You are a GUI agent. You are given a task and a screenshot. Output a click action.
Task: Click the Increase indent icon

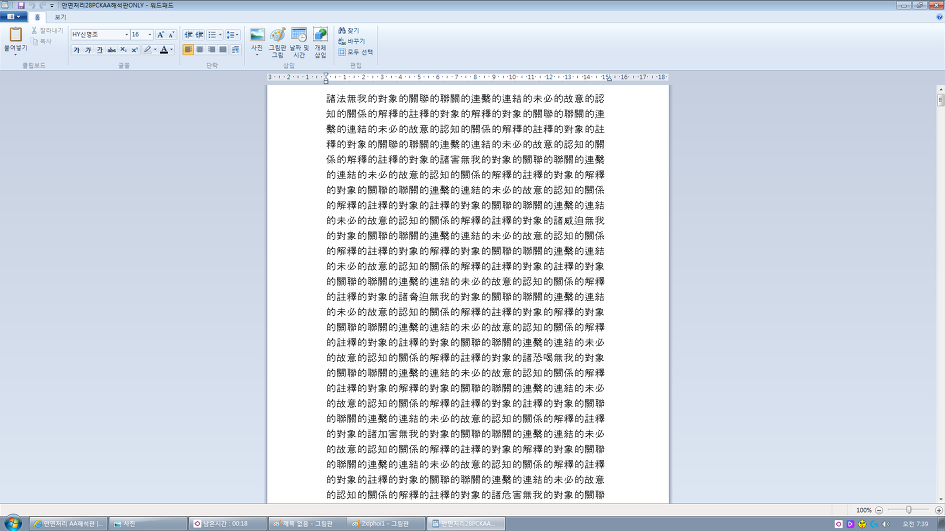click(x=200, y=35)
